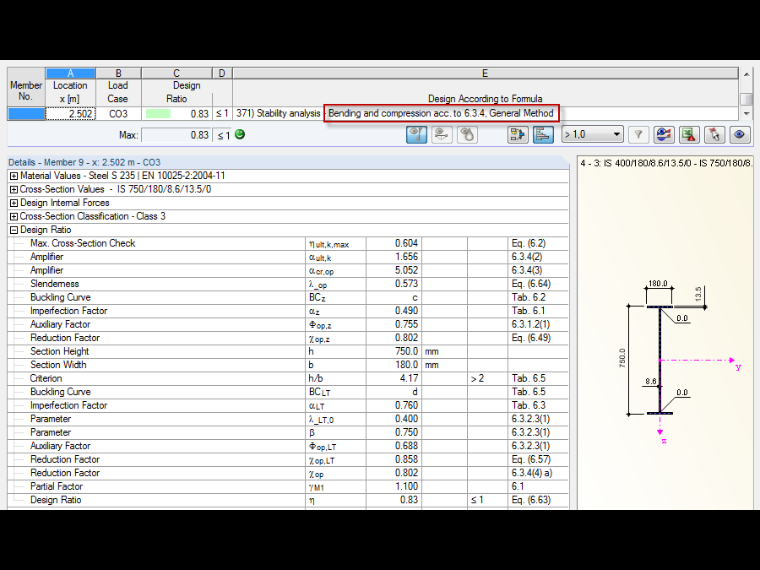Toggle the colored result bars icon
Screen dimensions: 760x570
click(543, 134)
